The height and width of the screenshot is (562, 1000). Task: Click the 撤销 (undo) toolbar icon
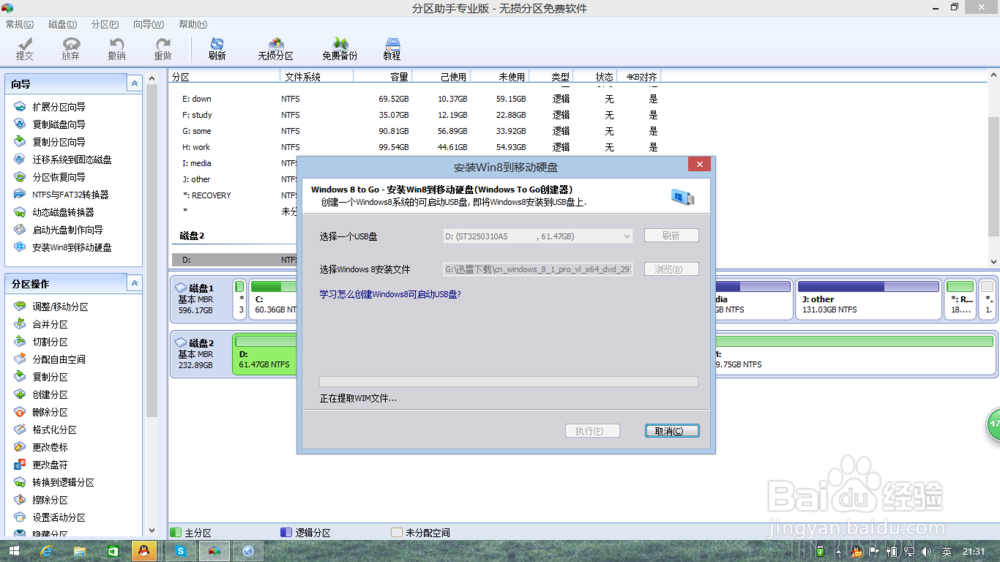coord(117,48)
